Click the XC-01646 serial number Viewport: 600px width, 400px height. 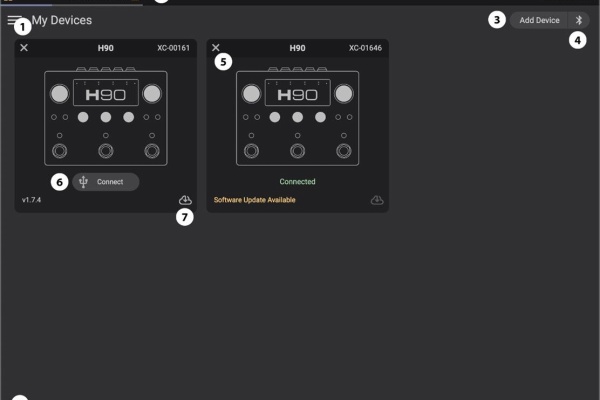pyautogui.click(x=365, y=48)
